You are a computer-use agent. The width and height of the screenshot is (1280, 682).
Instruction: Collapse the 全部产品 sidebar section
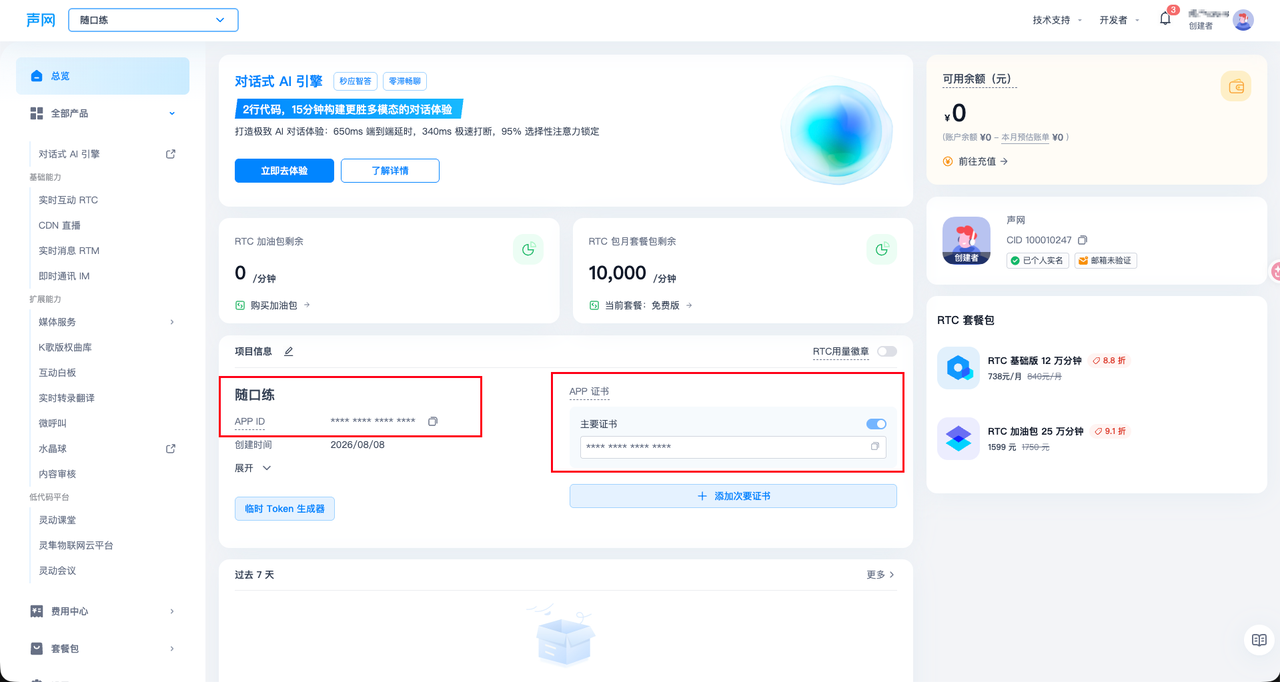[x=172, y=114]
